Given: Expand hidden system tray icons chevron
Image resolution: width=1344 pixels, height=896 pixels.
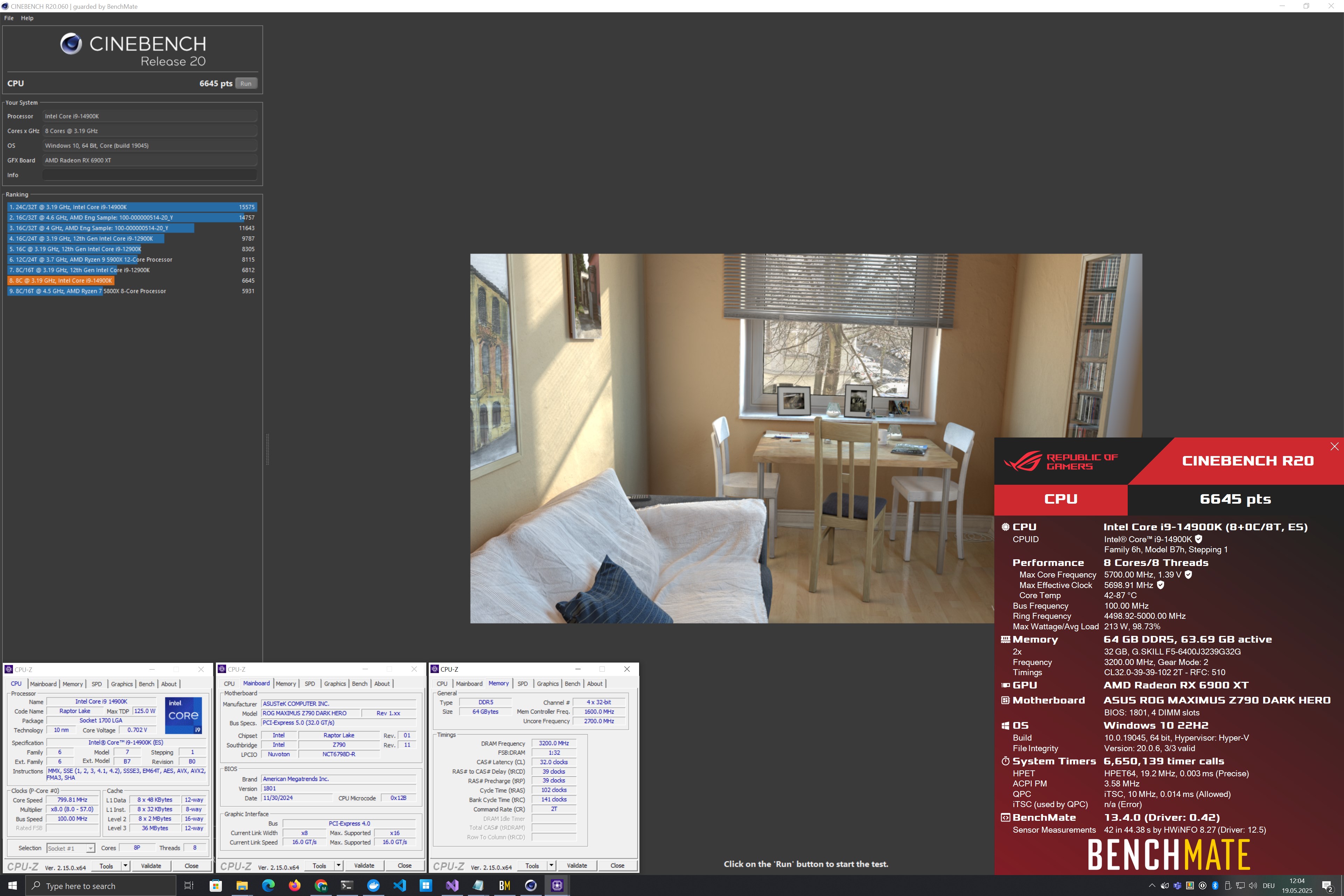Looking at the screenshot, I should 1152,886.
